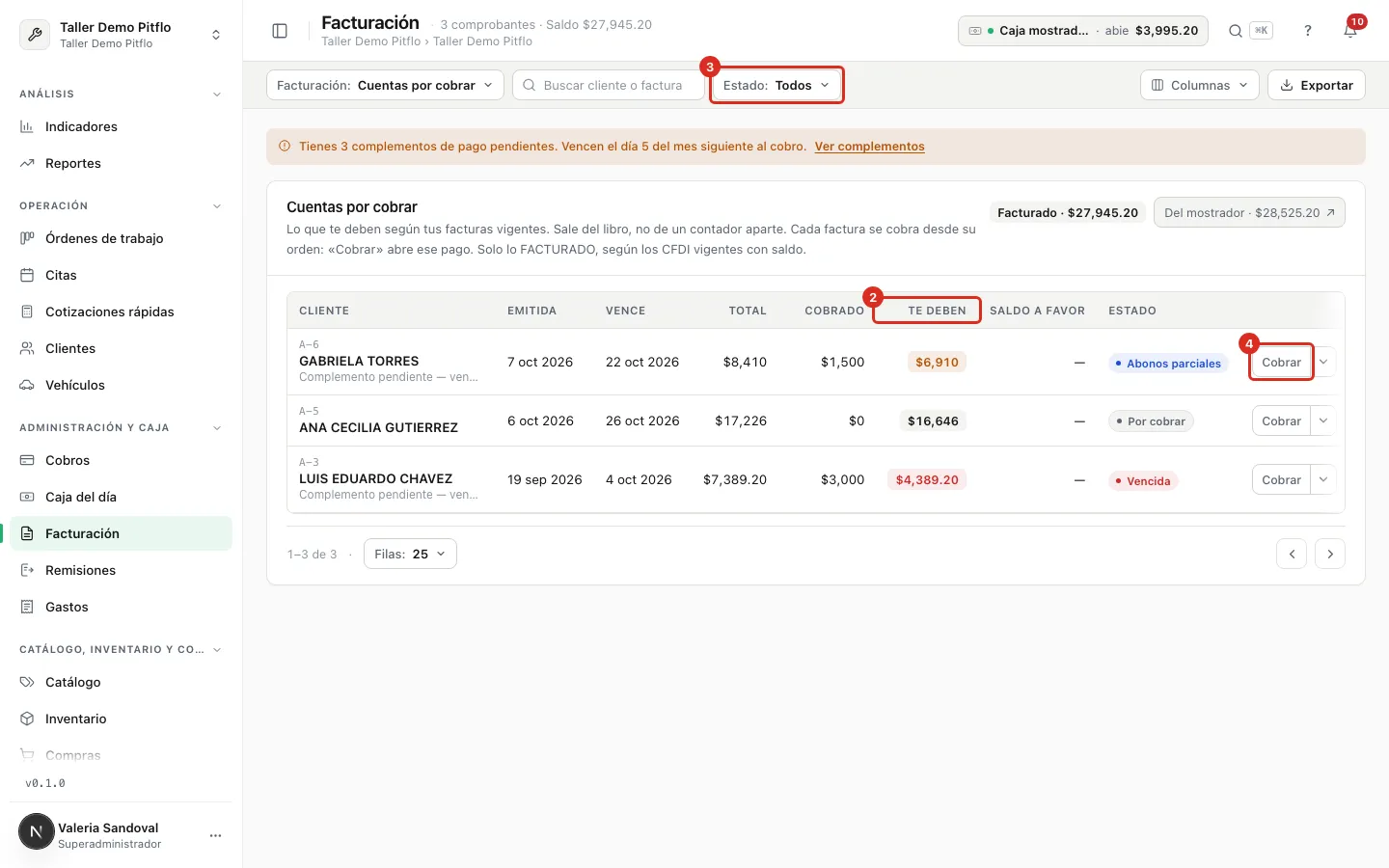Open the search magnifier icon
Image resolution: width=1389 pixels, height=868 pixels.
point(1236,31)
